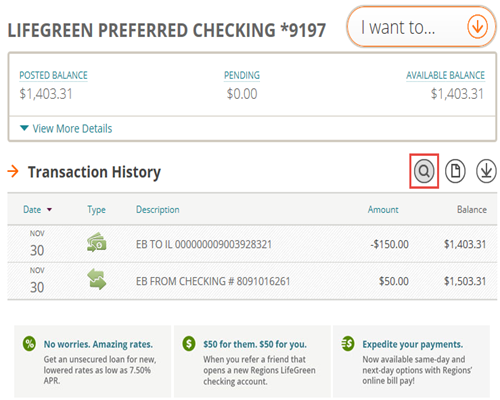The height and width of the screenshot is (400, 500).
Task: Click the percent icon on rates promo
Action: point(29,344)
